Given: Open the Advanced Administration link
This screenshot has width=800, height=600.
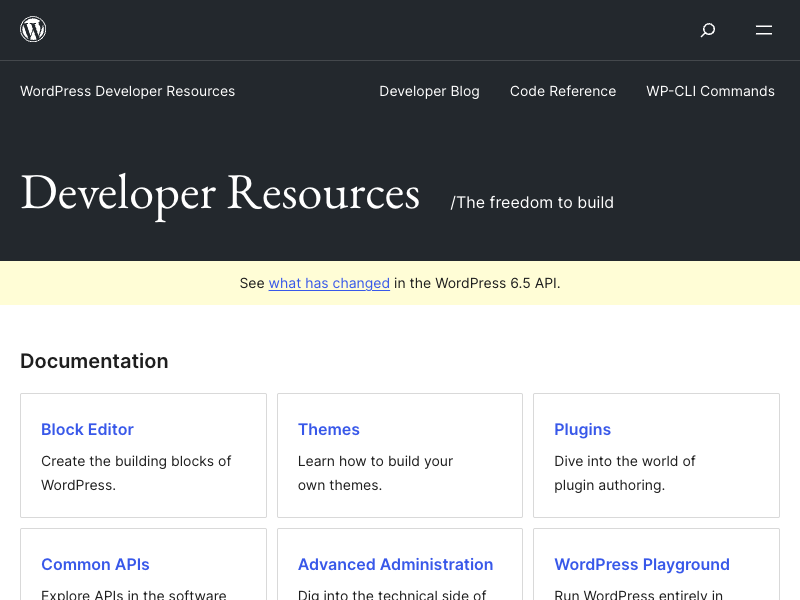Looking at the screenshot, I should [395, 565].
